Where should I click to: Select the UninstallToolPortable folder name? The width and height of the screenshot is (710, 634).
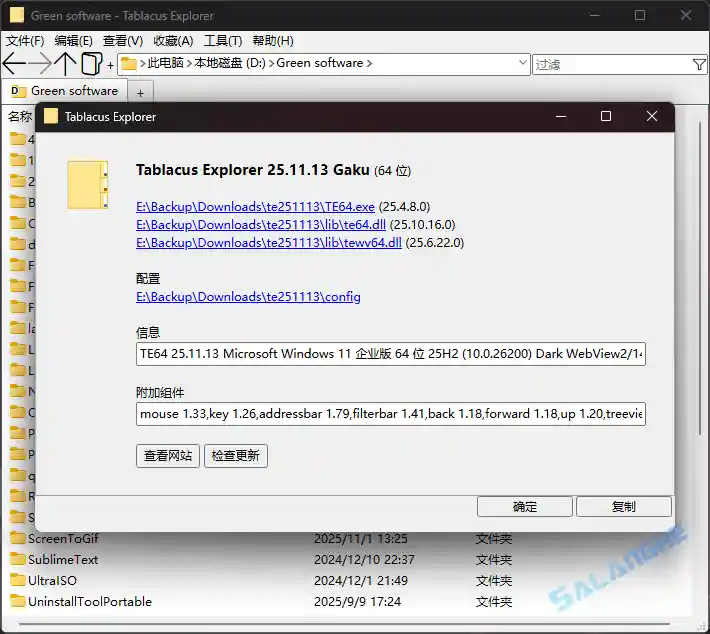90,601
